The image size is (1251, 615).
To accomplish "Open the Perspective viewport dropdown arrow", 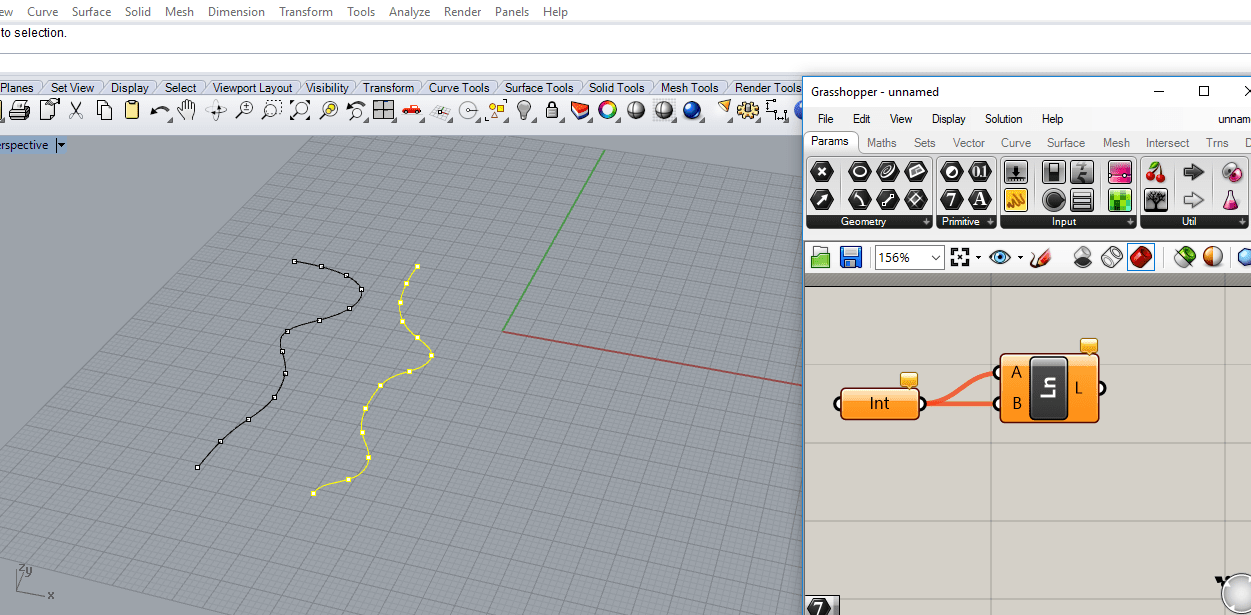I will point(60,145).
